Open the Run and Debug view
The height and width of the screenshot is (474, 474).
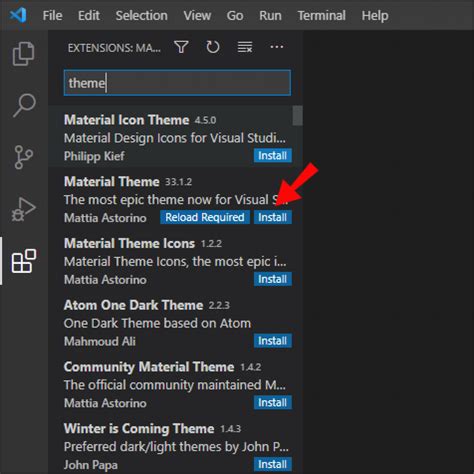click(x=24, y=209)
